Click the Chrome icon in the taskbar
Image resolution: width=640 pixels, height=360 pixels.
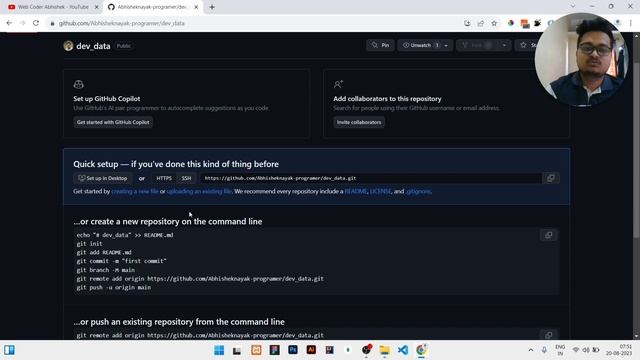(x=421, y=350)
